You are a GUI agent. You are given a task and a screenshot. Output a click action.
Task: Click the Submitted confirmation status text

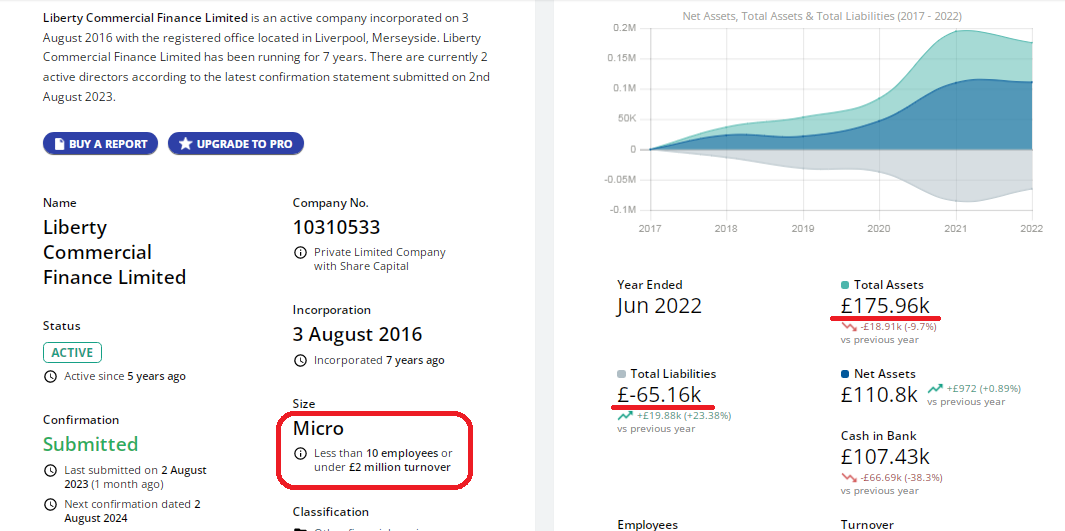(90, 444)
